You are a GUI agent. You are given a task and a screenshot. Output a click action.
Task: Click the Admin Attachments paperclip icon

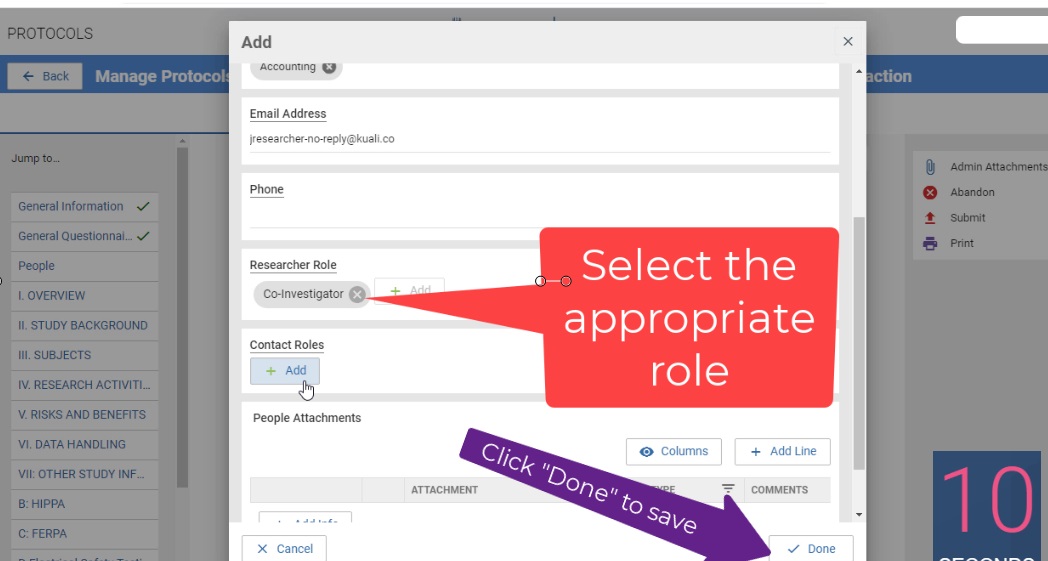pos(930,167)
